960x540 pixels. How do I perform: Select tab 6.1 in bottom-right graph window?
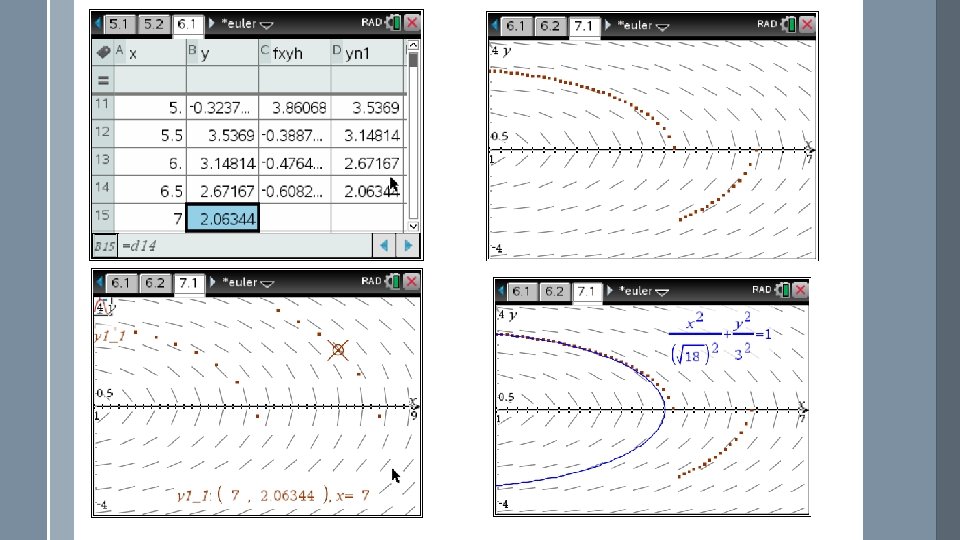(521, 291)
